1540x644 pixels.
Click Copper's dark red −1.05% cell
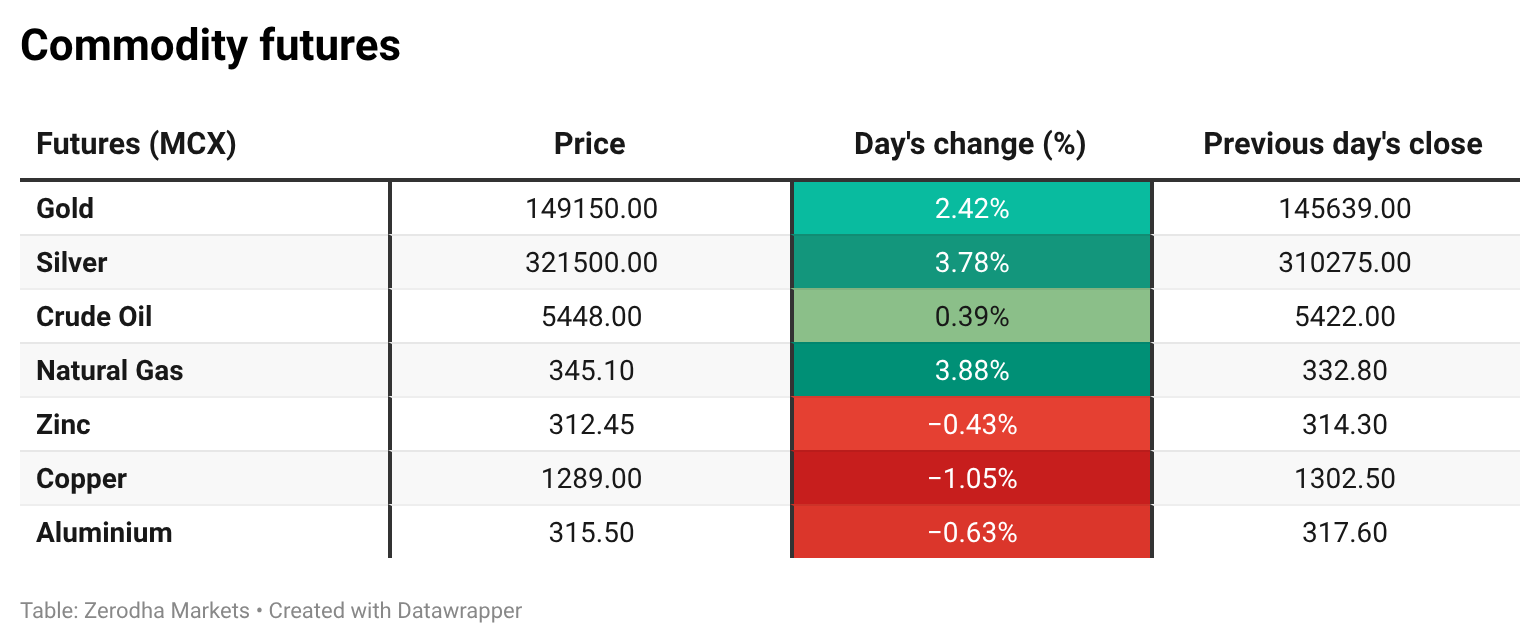coord(971,479)
